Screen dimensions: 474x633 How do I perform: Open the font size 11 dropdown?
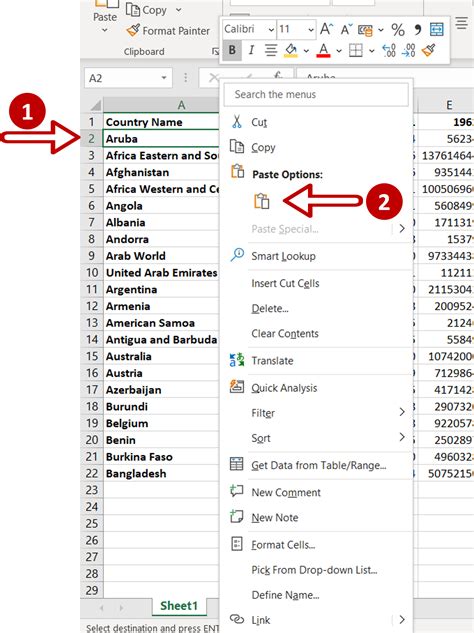[x=296, y=29]
